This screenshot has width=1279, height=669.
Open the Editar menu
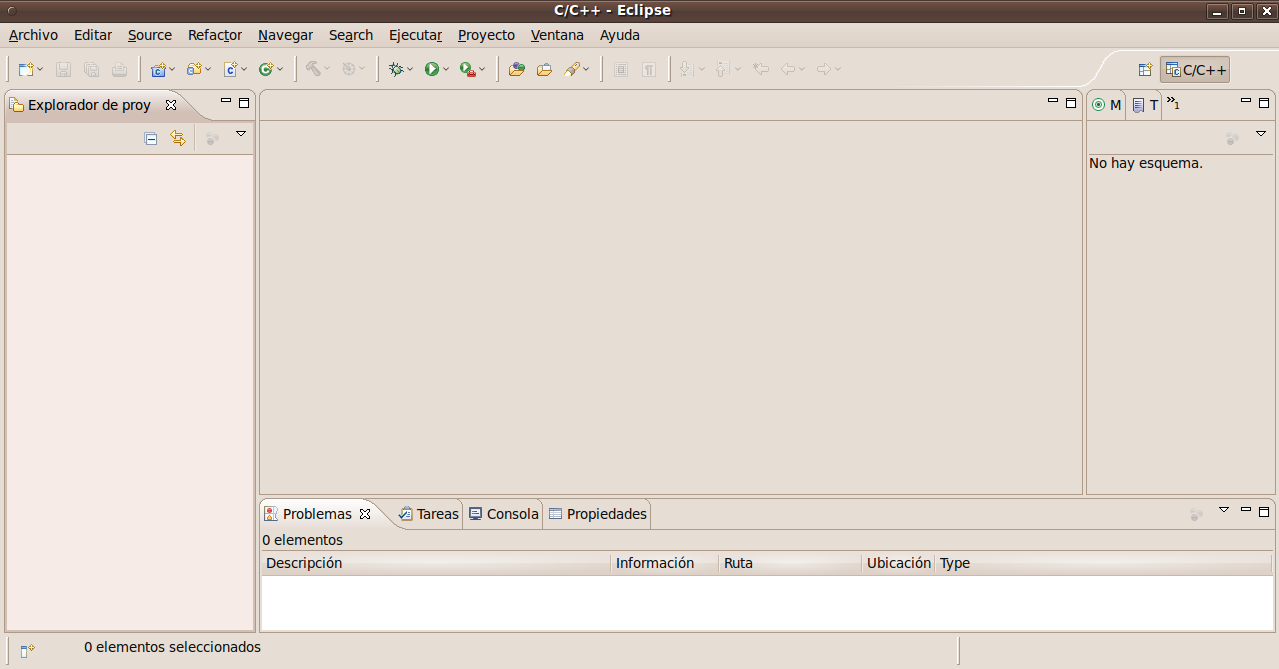pyautogui.click(x=93, y=35)
